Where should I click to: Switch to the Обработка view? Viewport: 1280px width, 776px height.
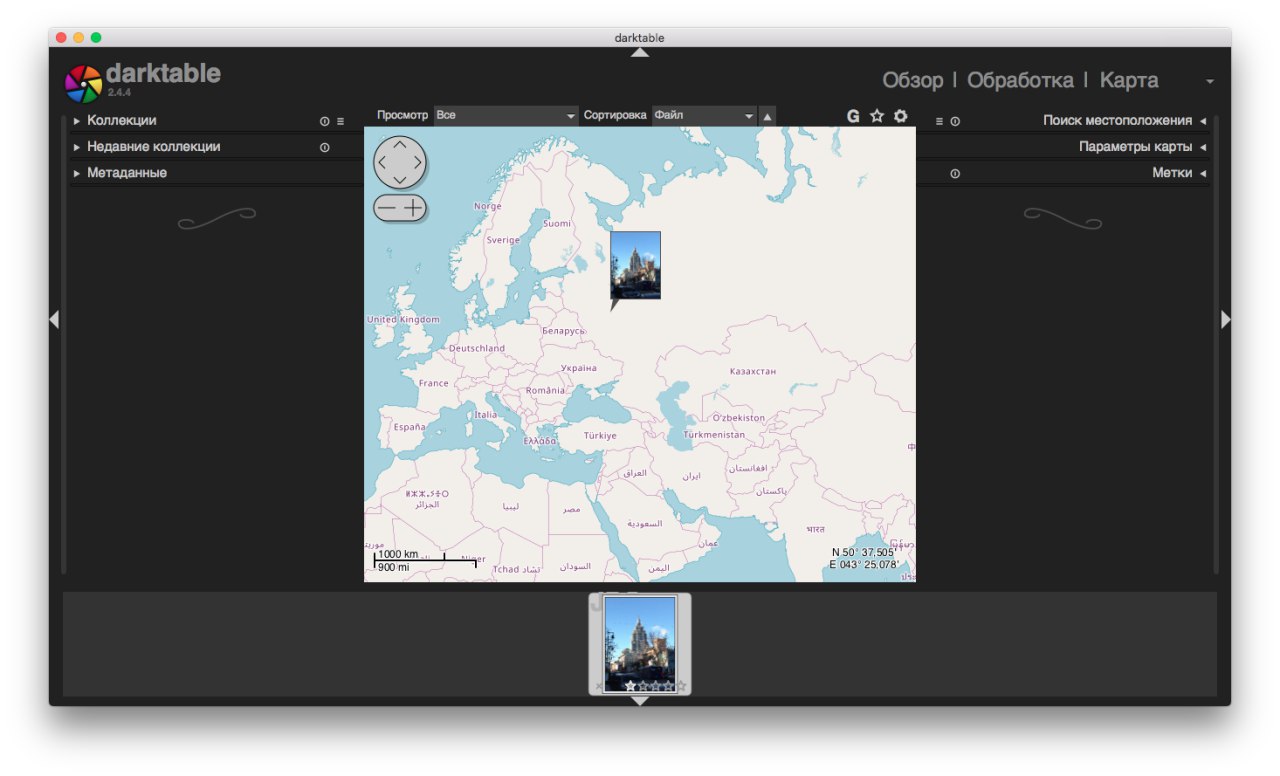[x=1020, y=80]
